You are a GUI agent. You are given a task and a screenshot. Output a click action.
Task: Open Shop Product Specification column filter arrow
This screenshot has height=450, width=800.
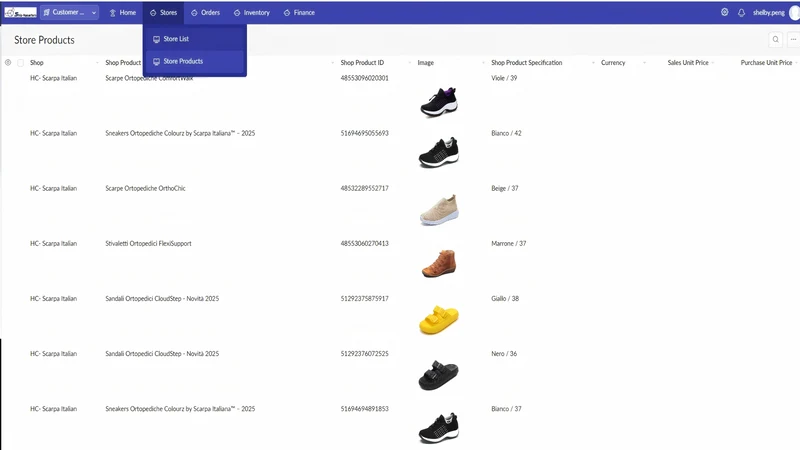tap(593, 63)
